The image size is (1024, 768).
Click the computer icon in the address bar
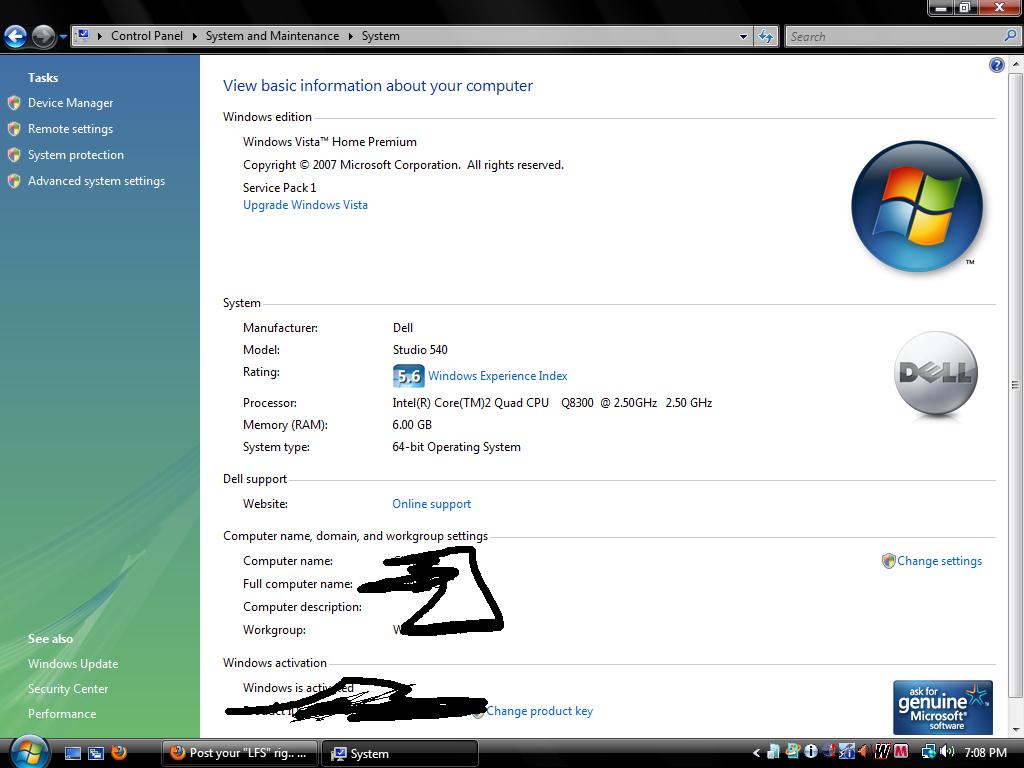coord(83,35)
